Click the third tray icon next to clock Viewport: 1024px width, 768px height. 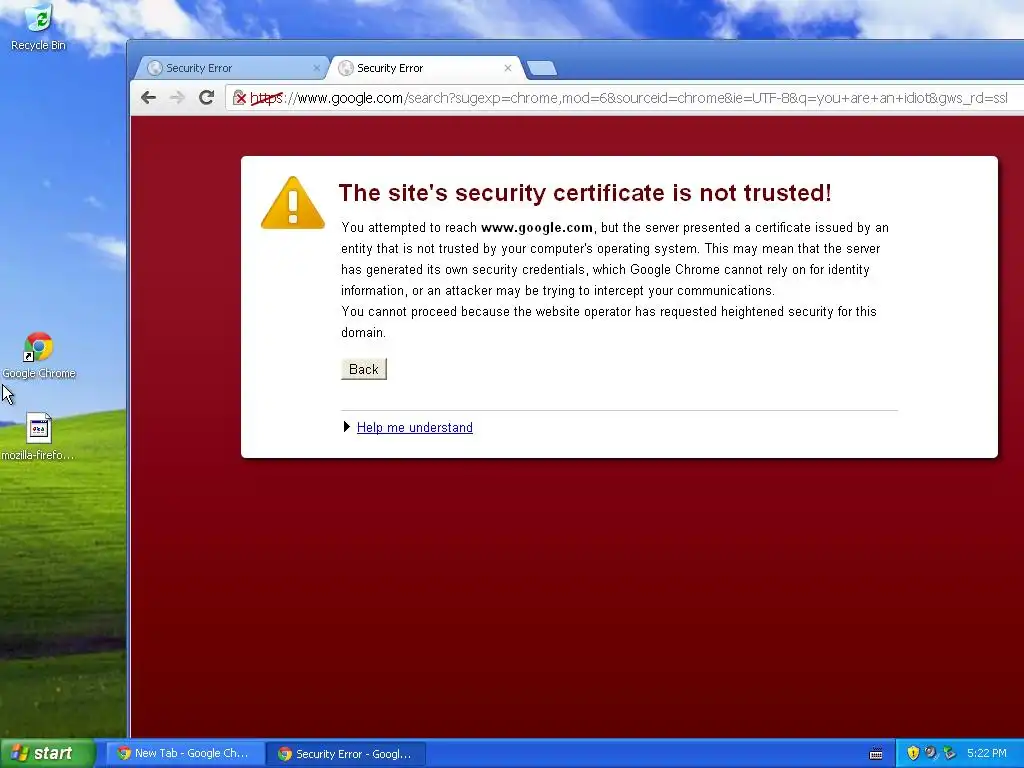[x=950, y=753]
